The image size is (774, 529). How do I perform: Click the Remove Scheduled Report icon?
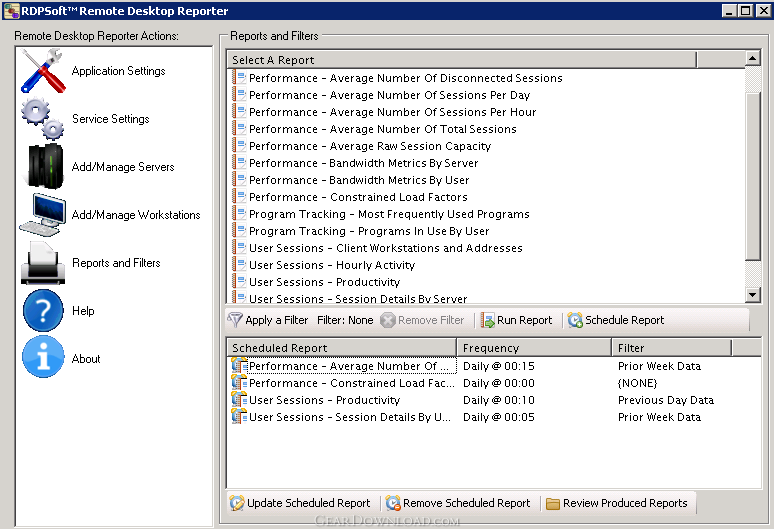pyautogui.click(x=393, y=503)
